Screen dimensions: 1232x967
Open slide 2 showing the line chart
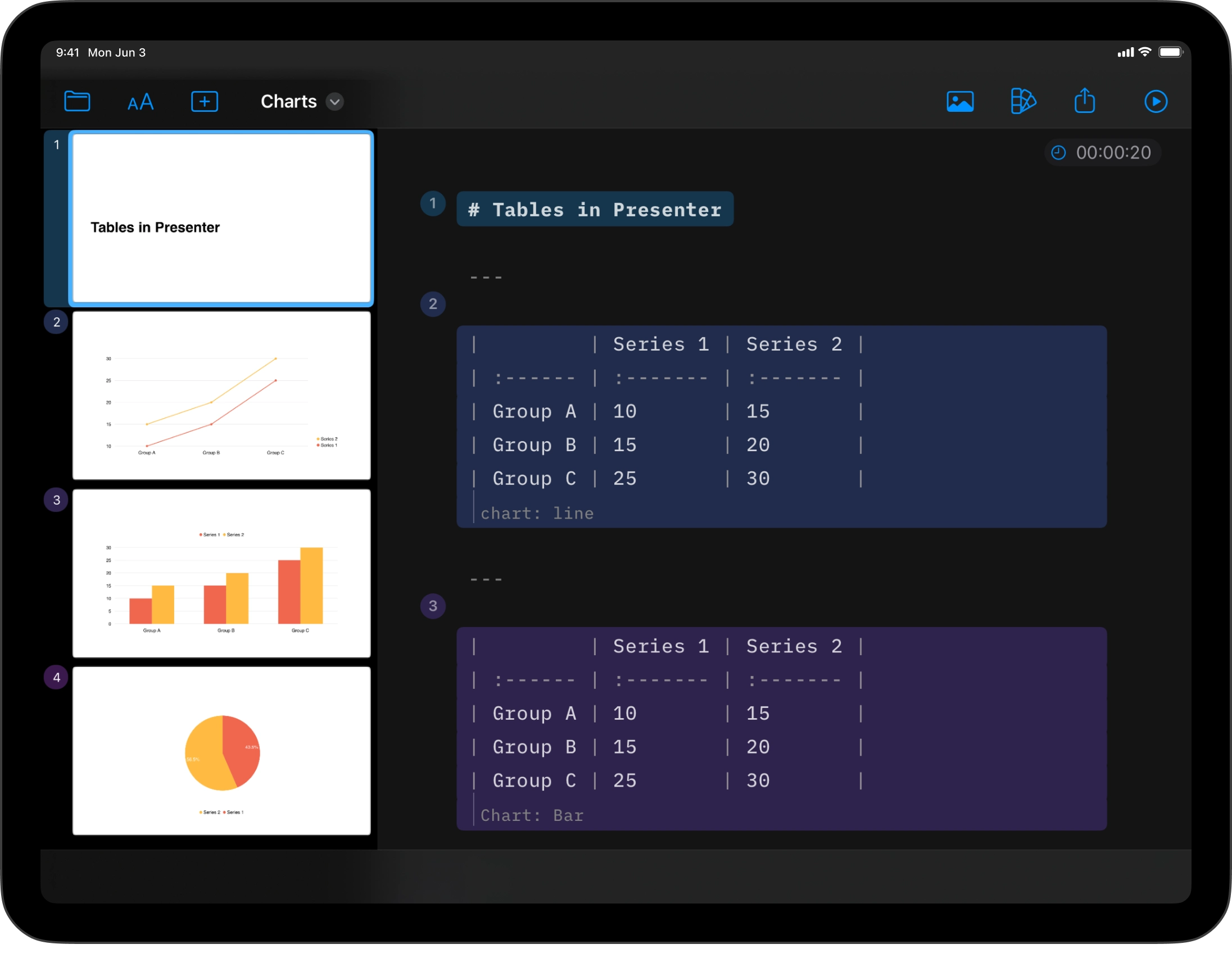click(x=221, y=396)
